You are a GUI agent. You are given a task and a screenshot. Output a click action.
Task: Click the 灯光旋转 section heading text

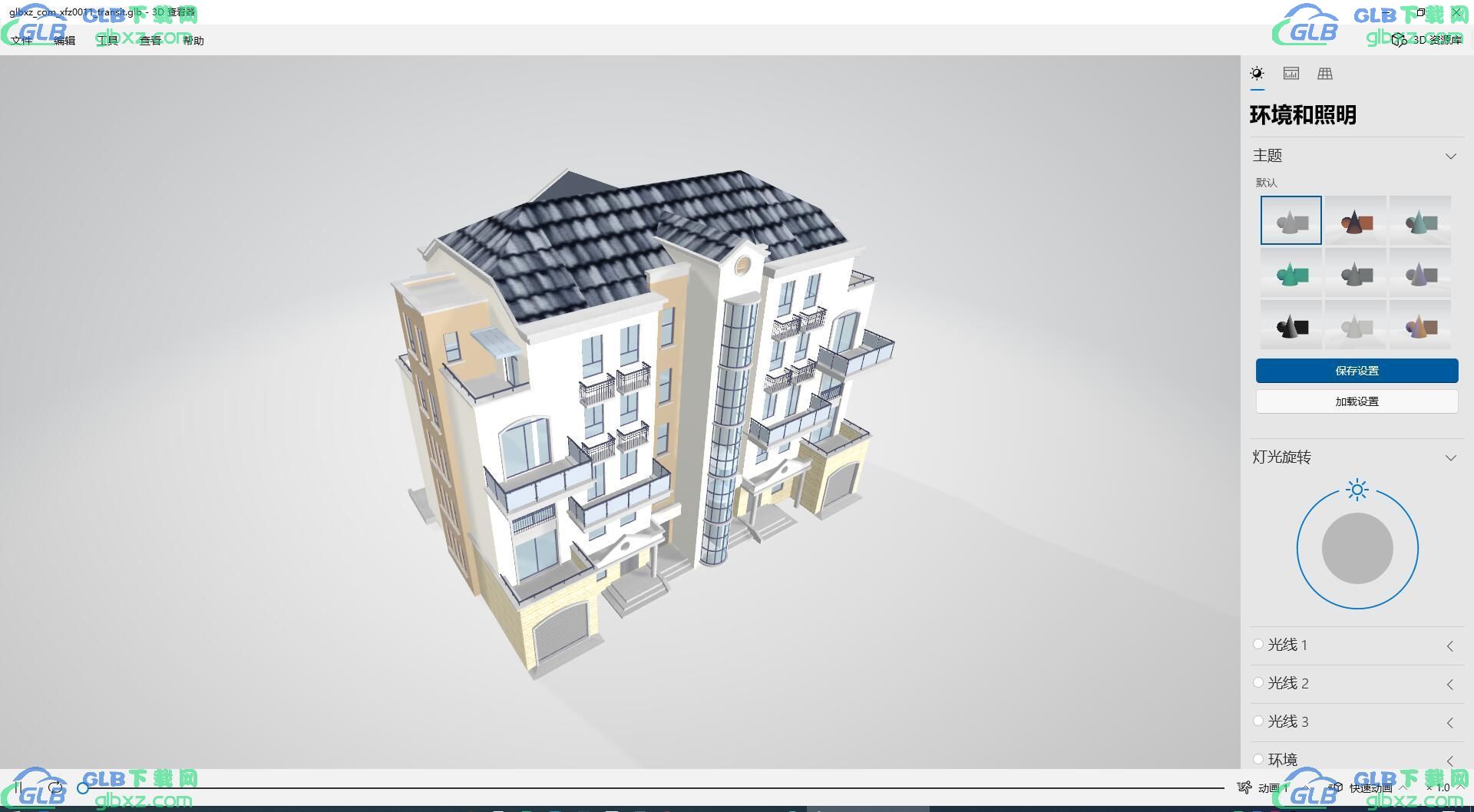click(x=1282, y=457)
